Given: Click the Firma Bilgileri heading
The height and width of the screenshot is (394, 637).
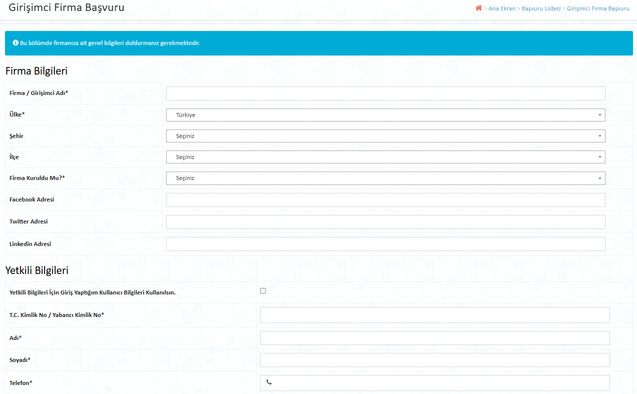Looking at the screenshot, I should 36,71.
